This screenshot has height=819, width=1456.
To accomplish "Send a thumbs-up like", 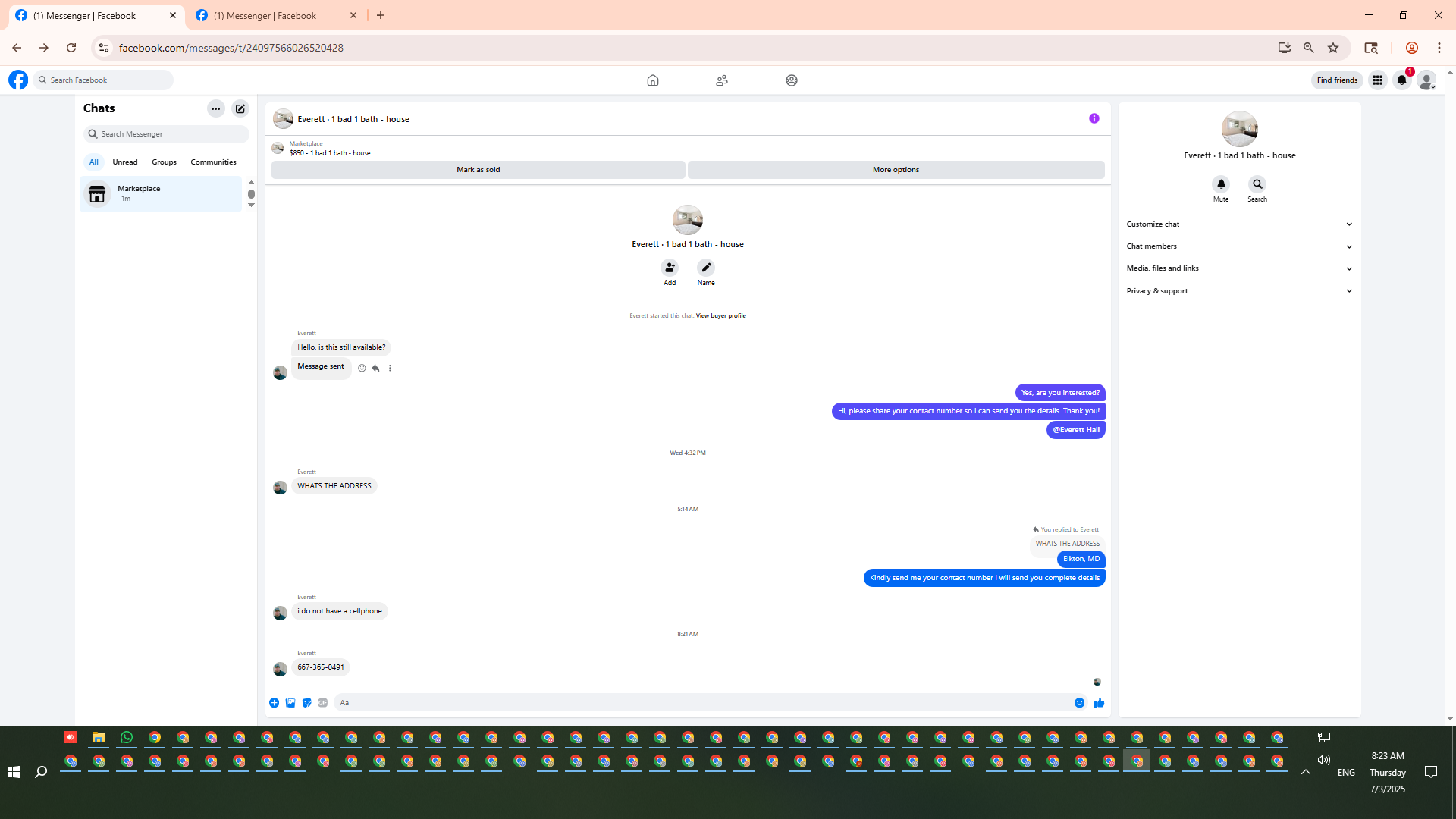I will tap(1099, 703).
